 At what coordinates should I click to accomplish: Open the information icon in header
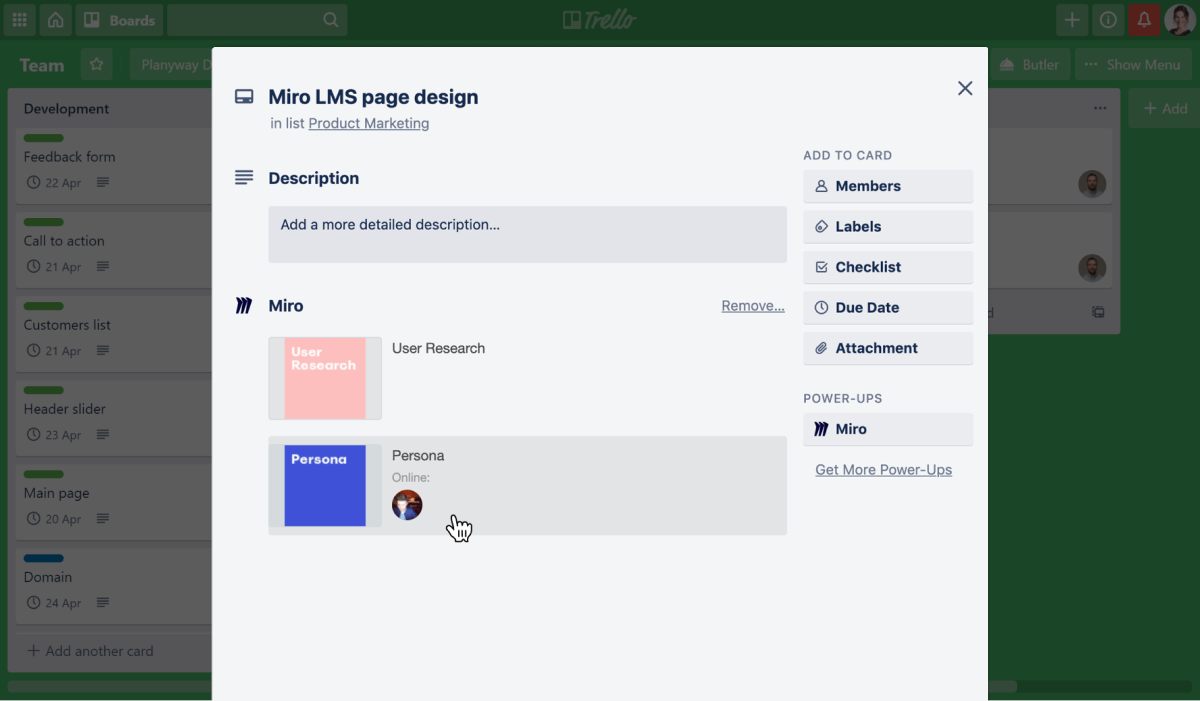pos(1108,20)
